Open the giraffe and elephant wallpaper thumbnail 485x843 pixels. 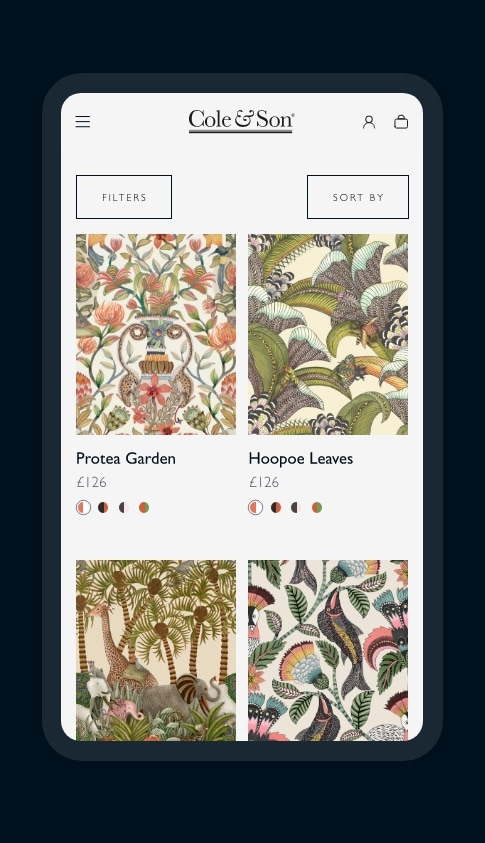(156, 651)
